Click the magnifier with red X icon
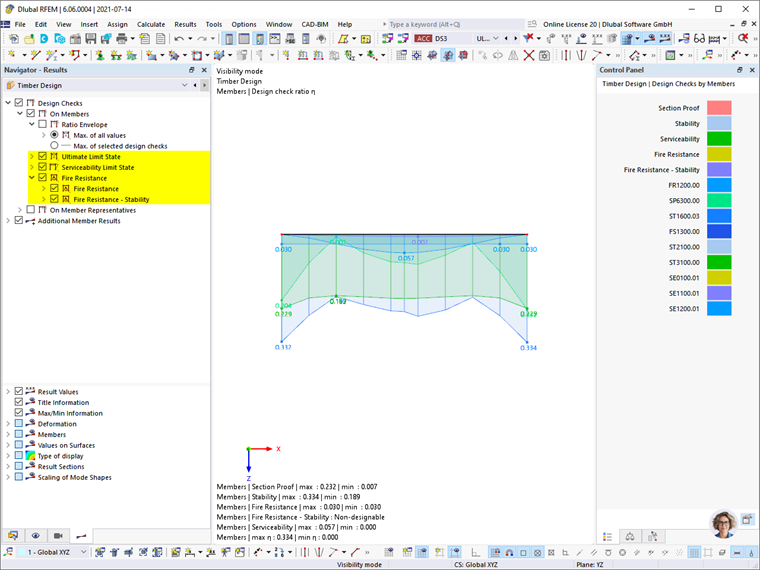The width and height of the screenshot is (760, 570). pyautogui.click(x=743, y=39)
